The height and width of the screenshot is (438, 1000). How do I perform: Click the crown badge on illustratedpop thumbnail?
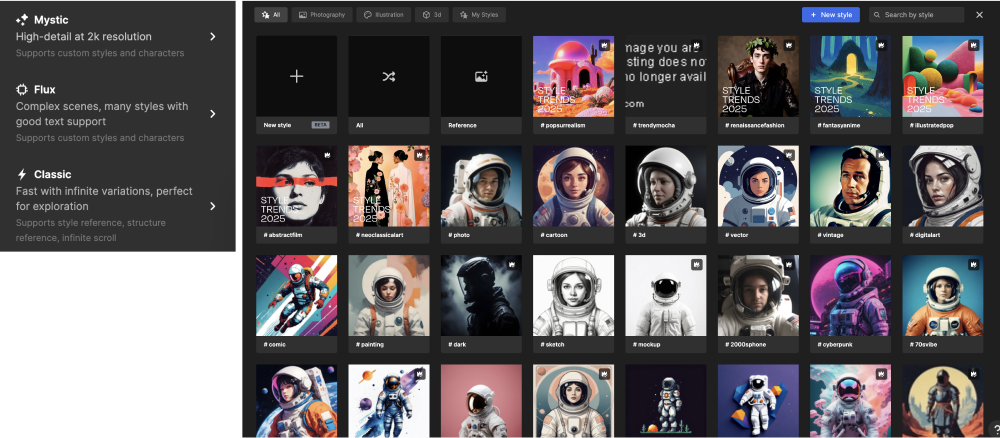pyautogui.click(x=973, y=45)
